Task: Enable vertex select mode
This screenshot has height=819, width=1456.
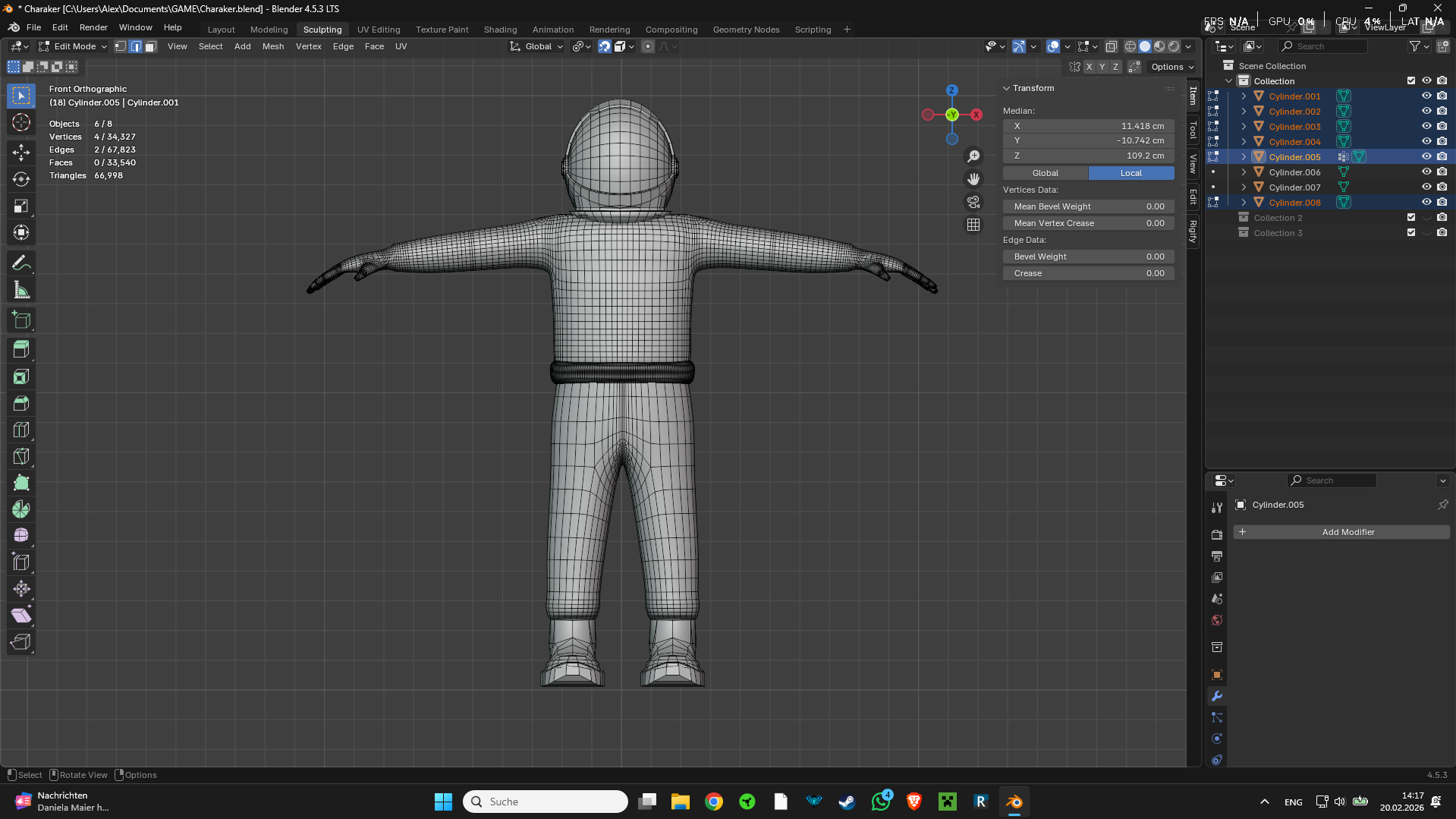Action: coord(121,46)
